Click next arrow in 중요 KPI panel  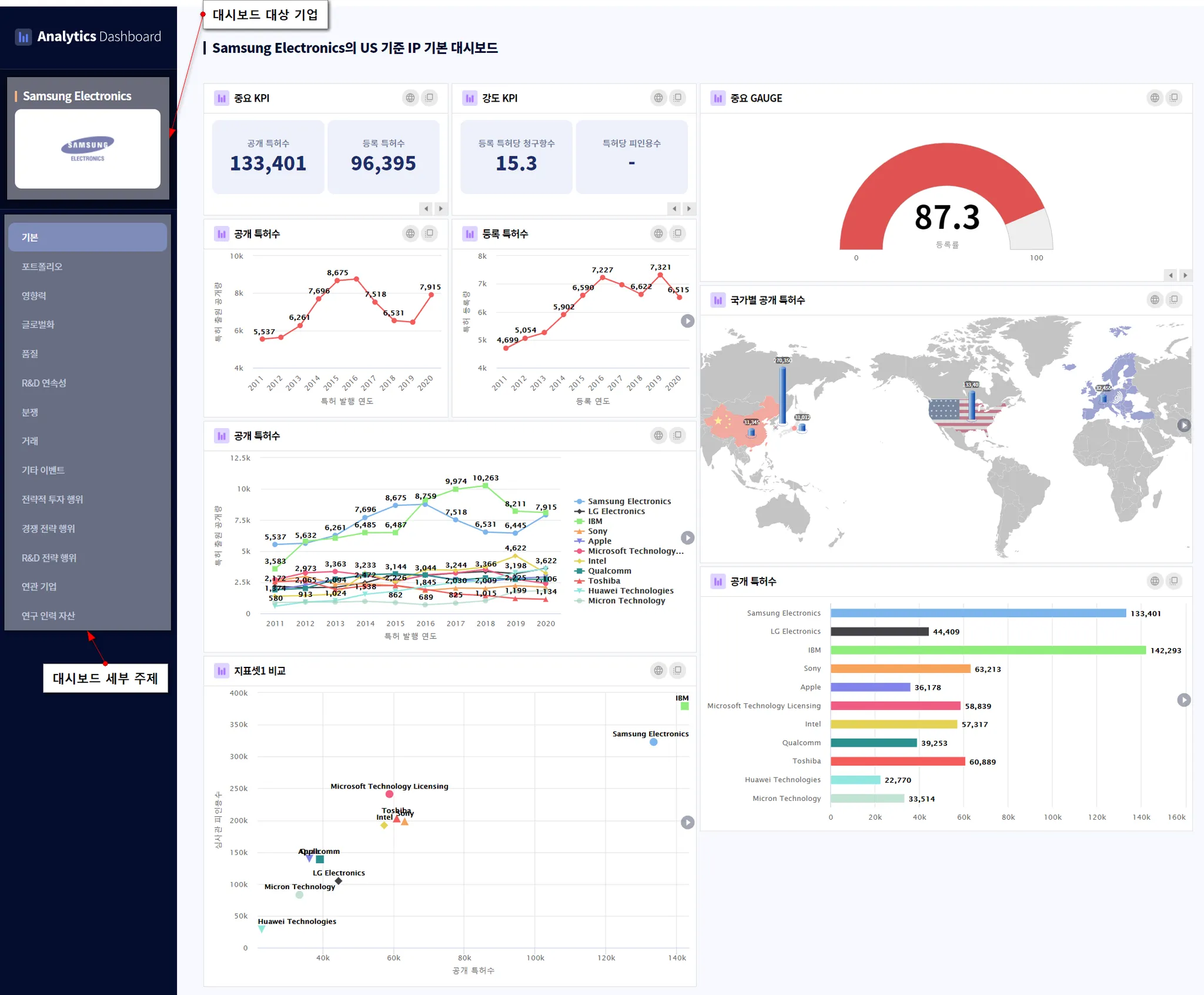pos(441,208)
